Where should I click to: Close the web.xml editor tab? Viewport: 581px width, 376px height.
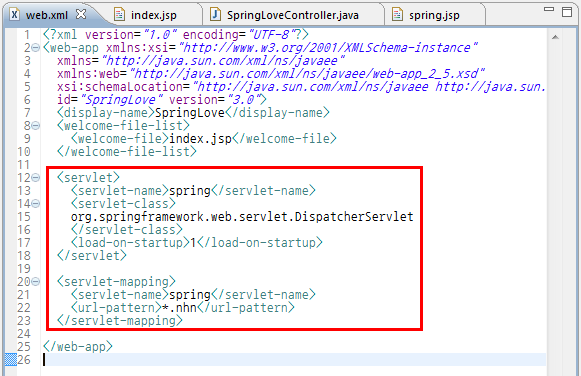point(81,14)
